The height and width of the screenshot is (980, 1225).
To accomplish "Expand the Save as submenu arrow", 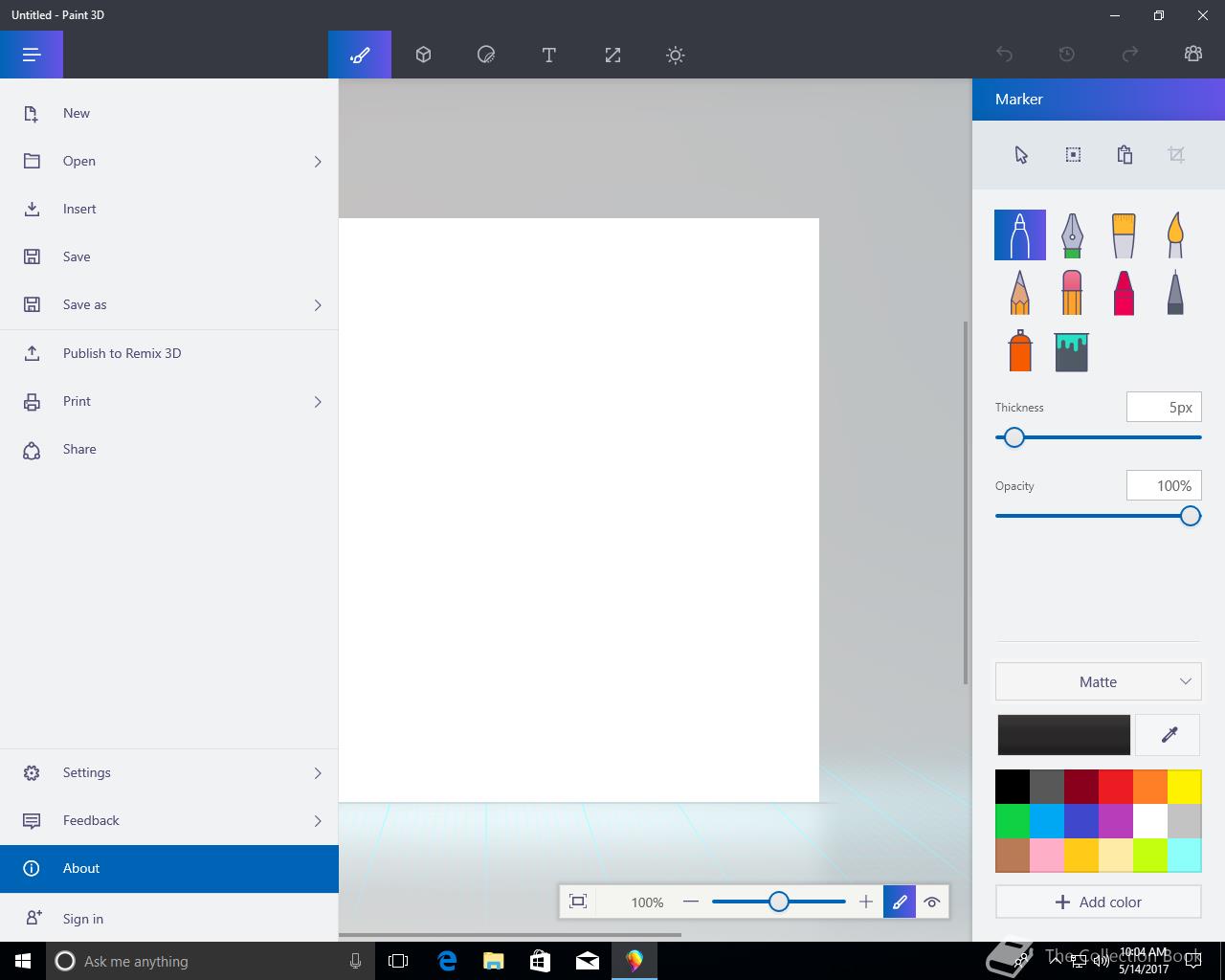I will (x=318, y=305).
